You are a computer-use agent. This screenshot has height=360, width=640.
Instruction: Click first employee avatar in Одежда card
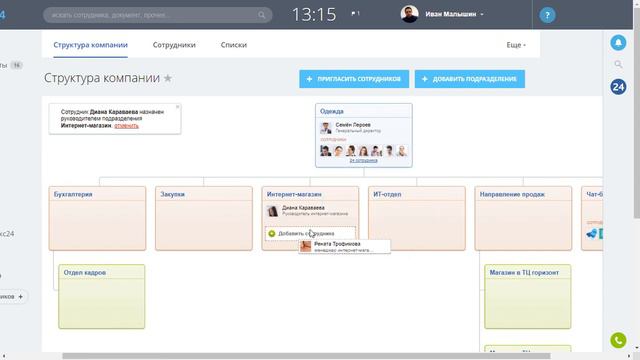point(325,151)
